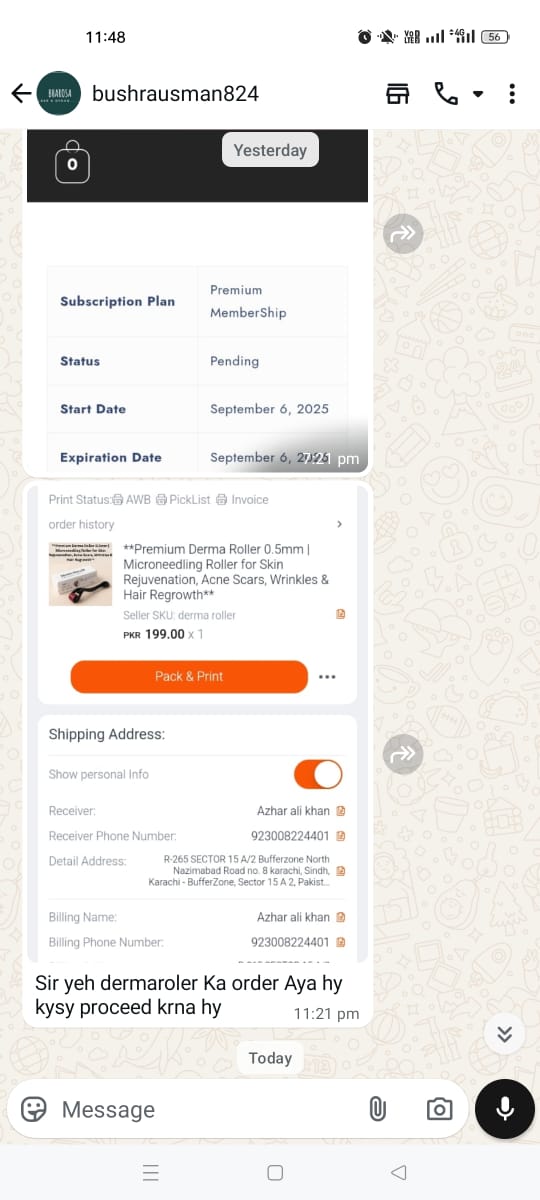Forward the subscription plan screenshot message
540x1200 pixels.
pyautogui.click(x=403, y=234)
